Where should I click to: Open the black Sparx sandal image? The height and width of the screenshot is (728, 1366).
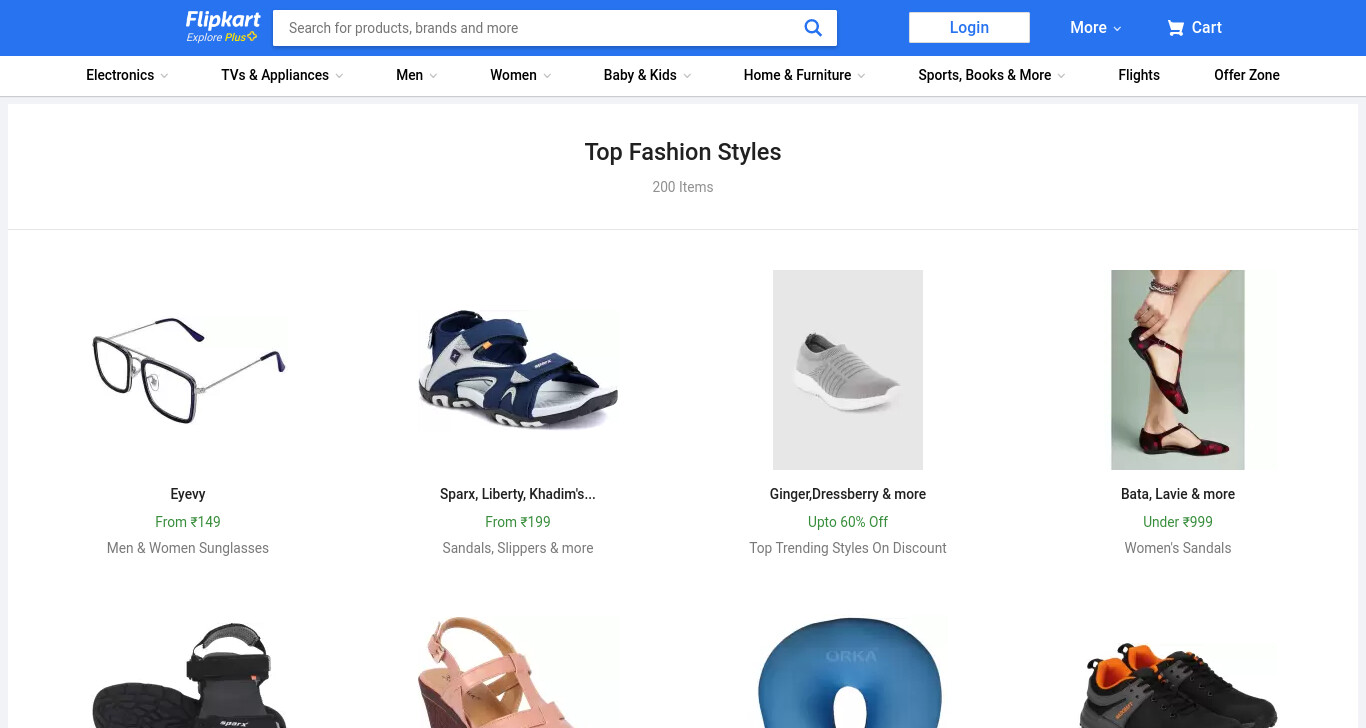(188, 673)
